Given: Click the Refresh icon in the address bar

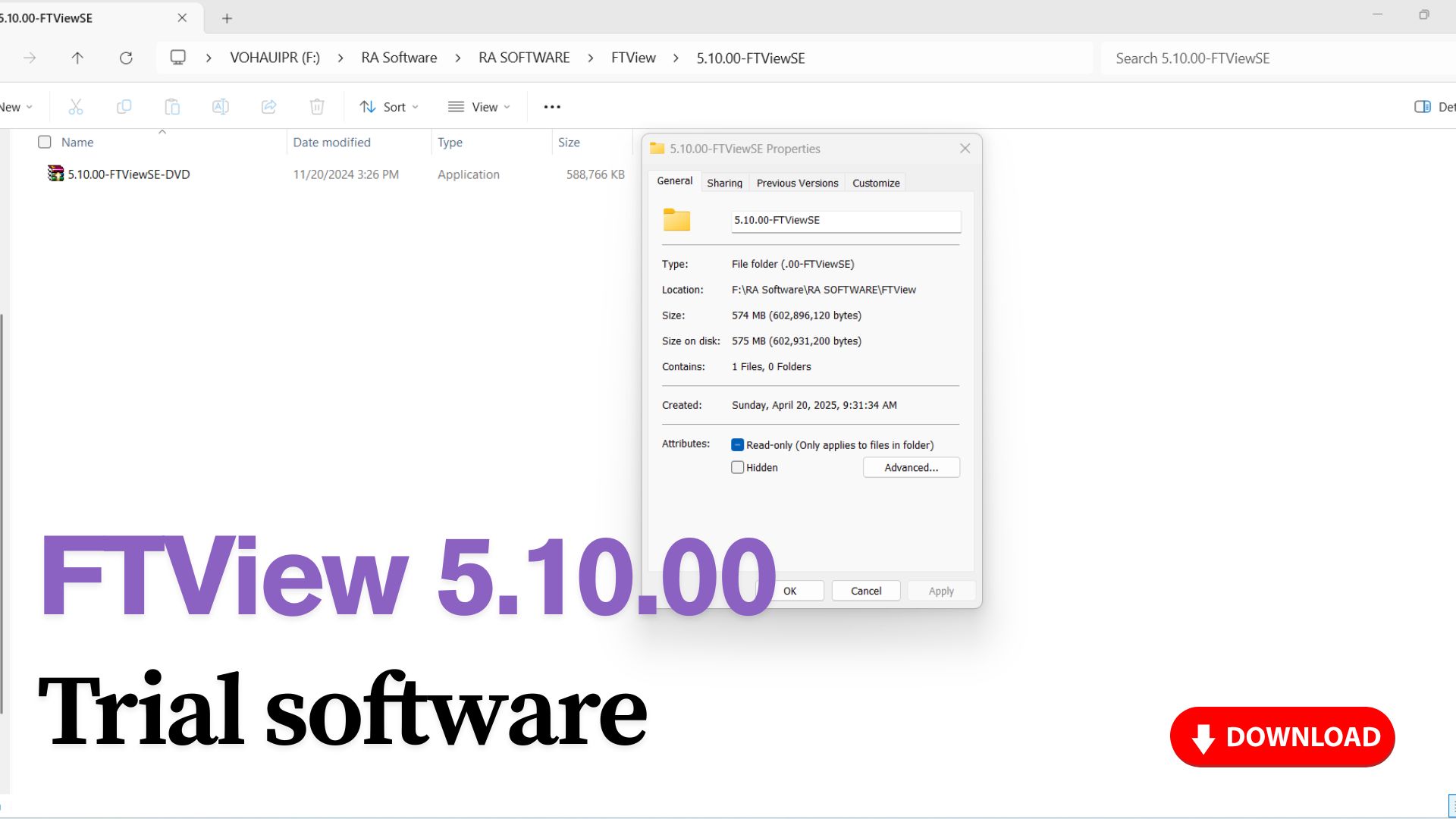Looking at the screenshot, I should (126, 58).
